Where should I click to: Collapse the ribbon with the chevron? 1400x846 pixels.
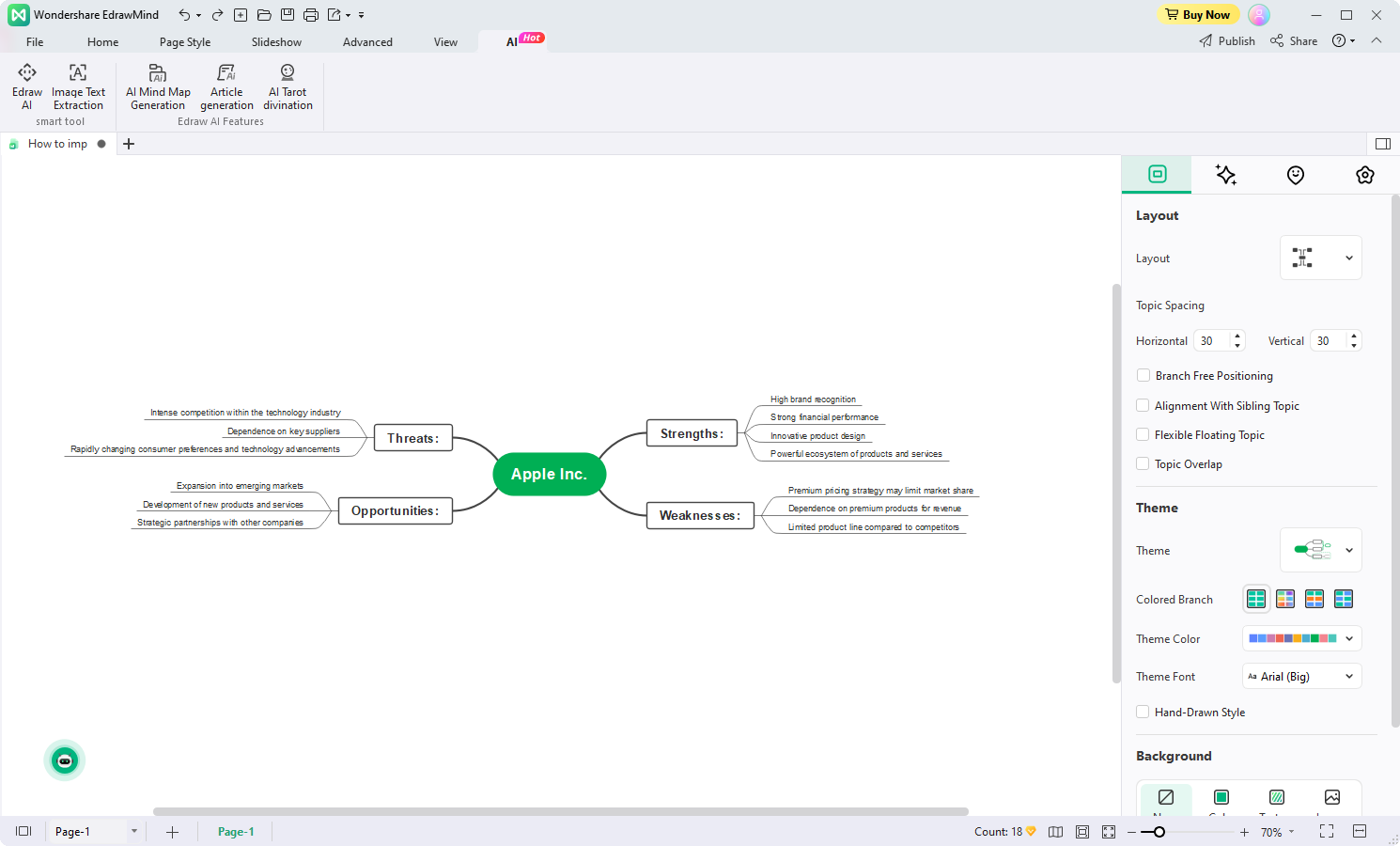point(1377,40)
